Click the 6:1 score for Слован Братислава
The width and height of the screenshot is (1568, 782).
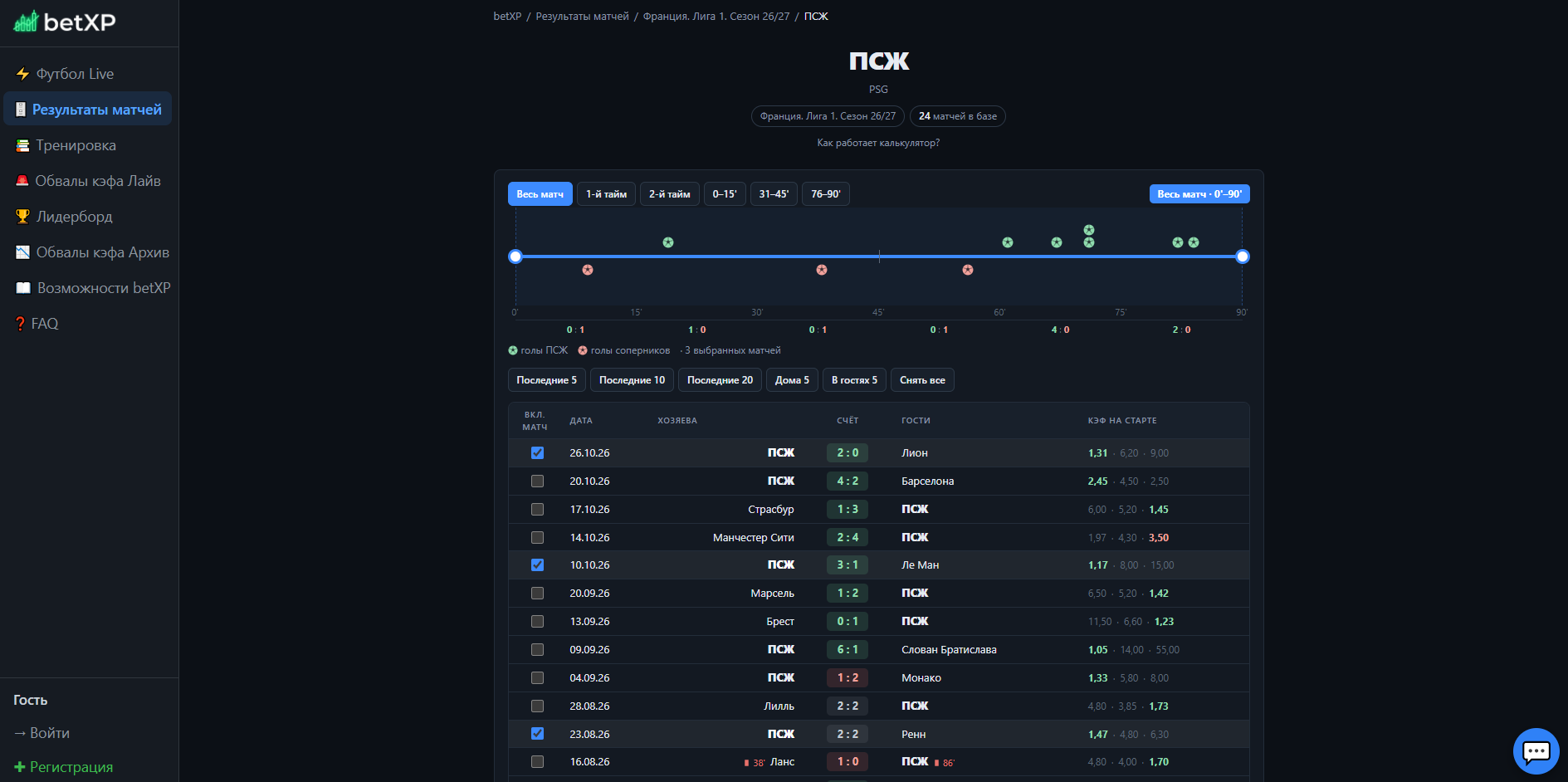848,650
